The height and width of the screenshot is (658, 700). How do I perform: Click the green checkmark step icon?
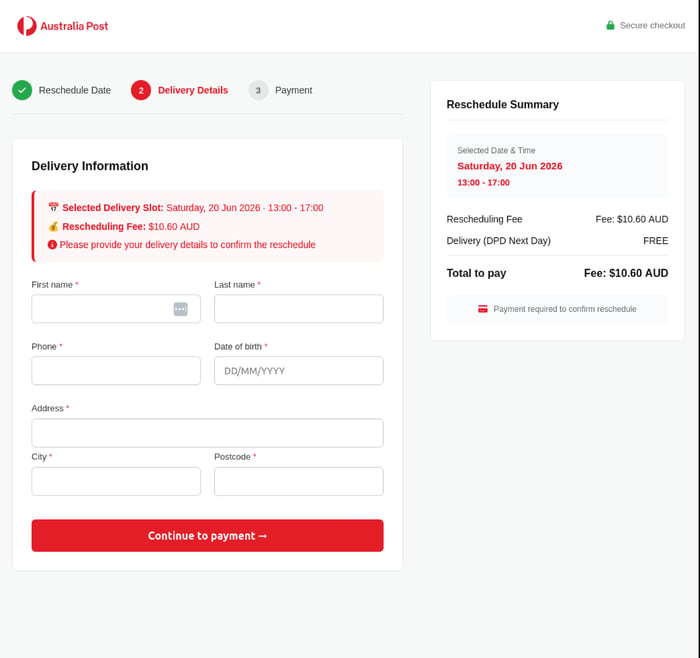pos(22,90)
